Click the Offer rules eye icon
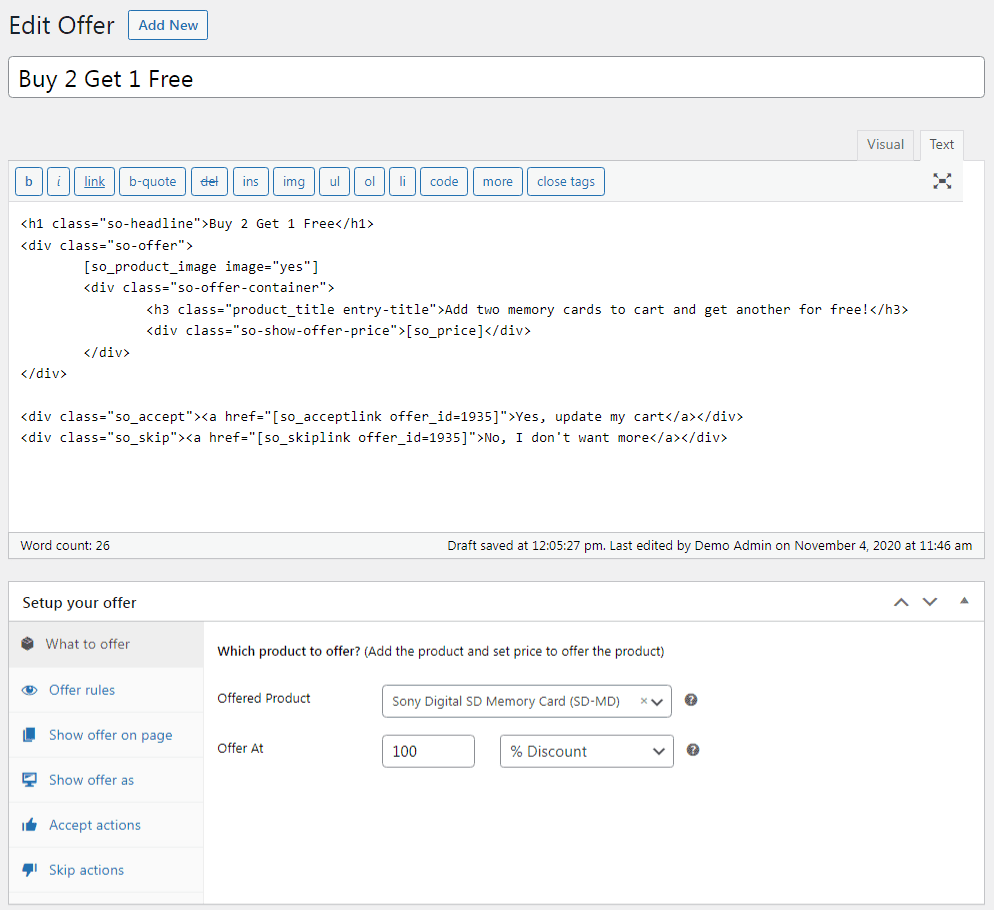 pos(29,690)
